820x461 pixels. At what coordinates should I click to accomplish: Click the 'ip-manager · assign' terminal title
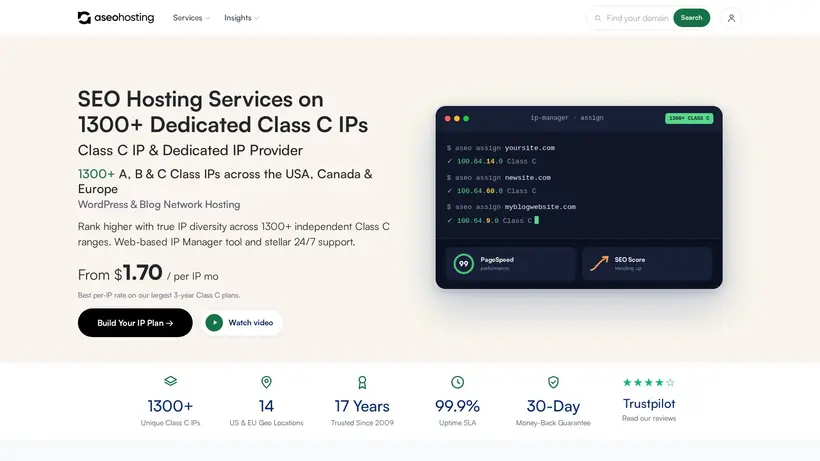point(567,118)
